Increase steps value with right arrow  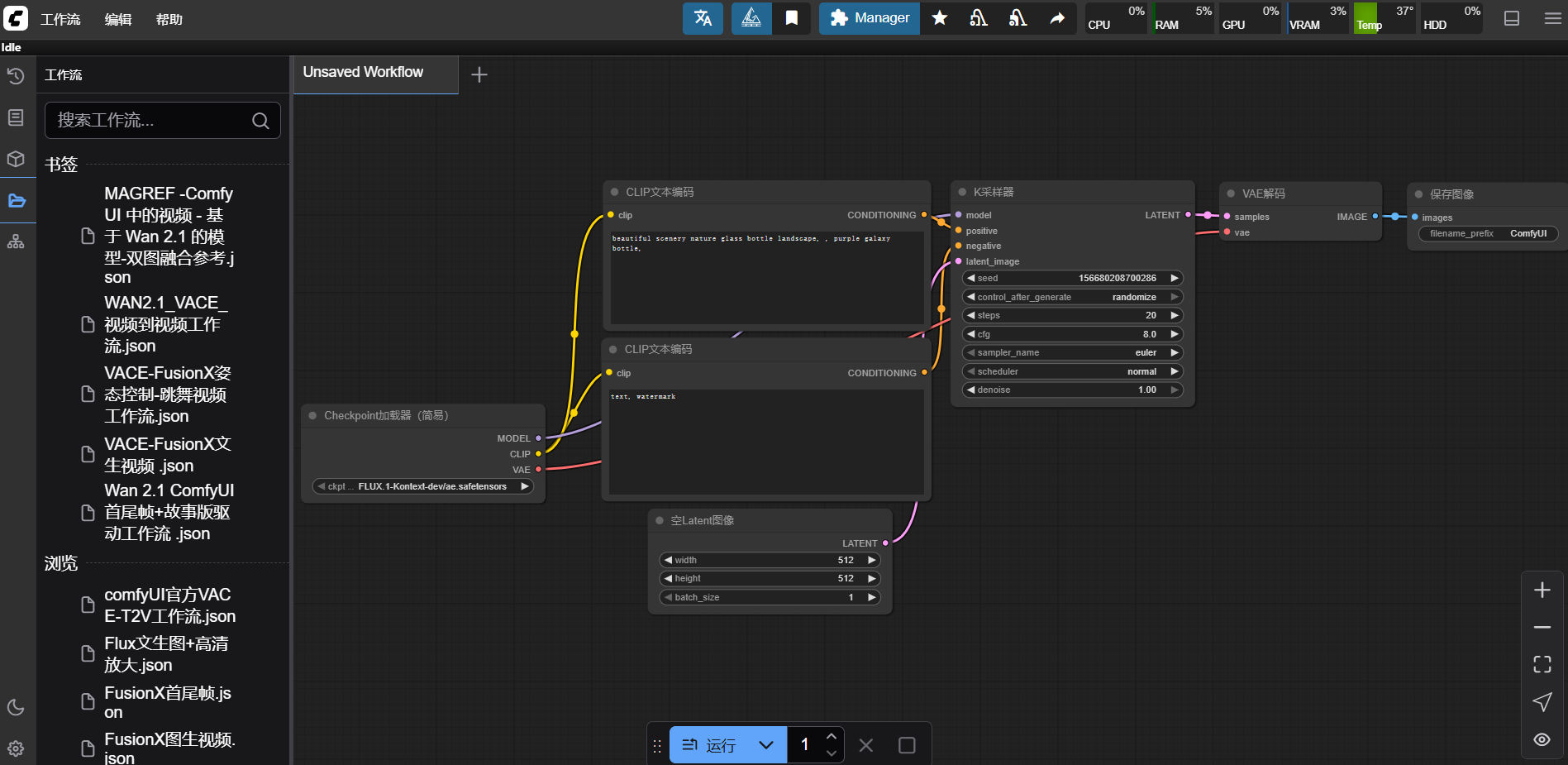click(1174, 315)
